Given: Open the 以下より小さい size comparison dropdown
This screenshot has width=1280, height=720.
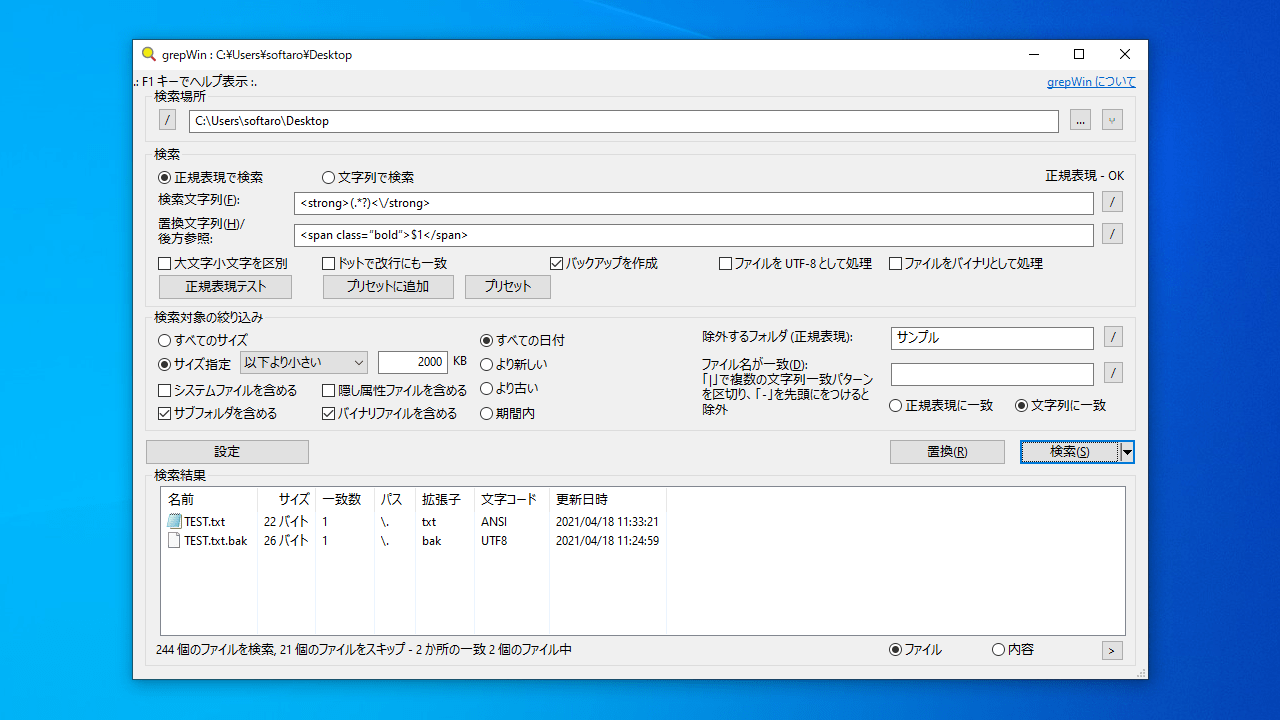Looking at the screenshot, I should 304,363.
